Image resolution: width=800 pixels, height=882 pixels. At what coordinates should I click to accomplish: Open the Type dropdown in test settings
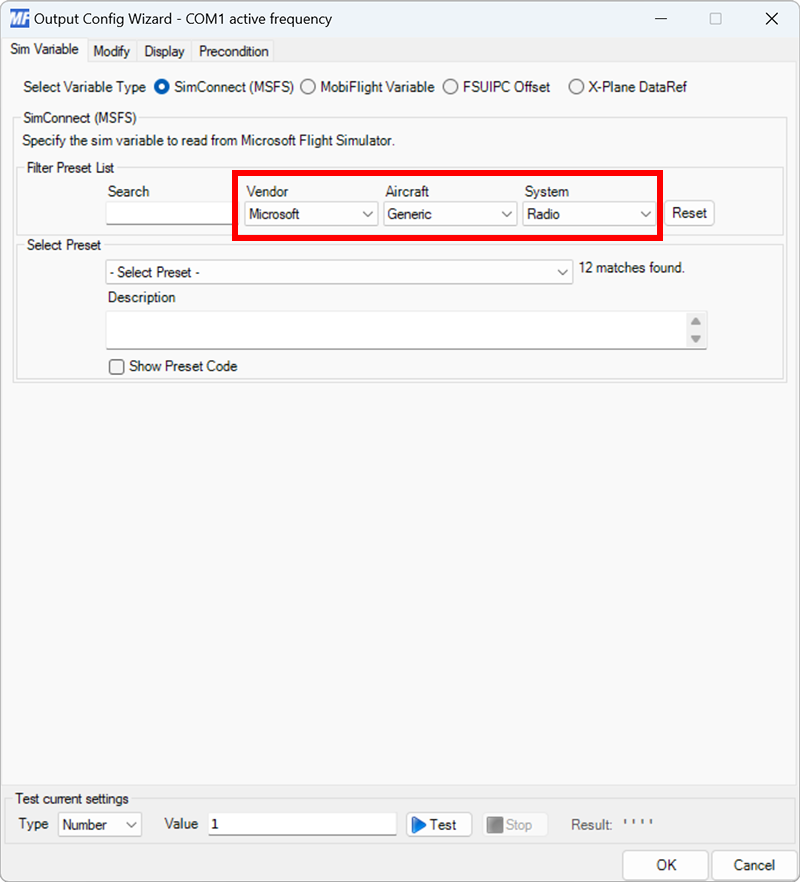click(99, 824)
